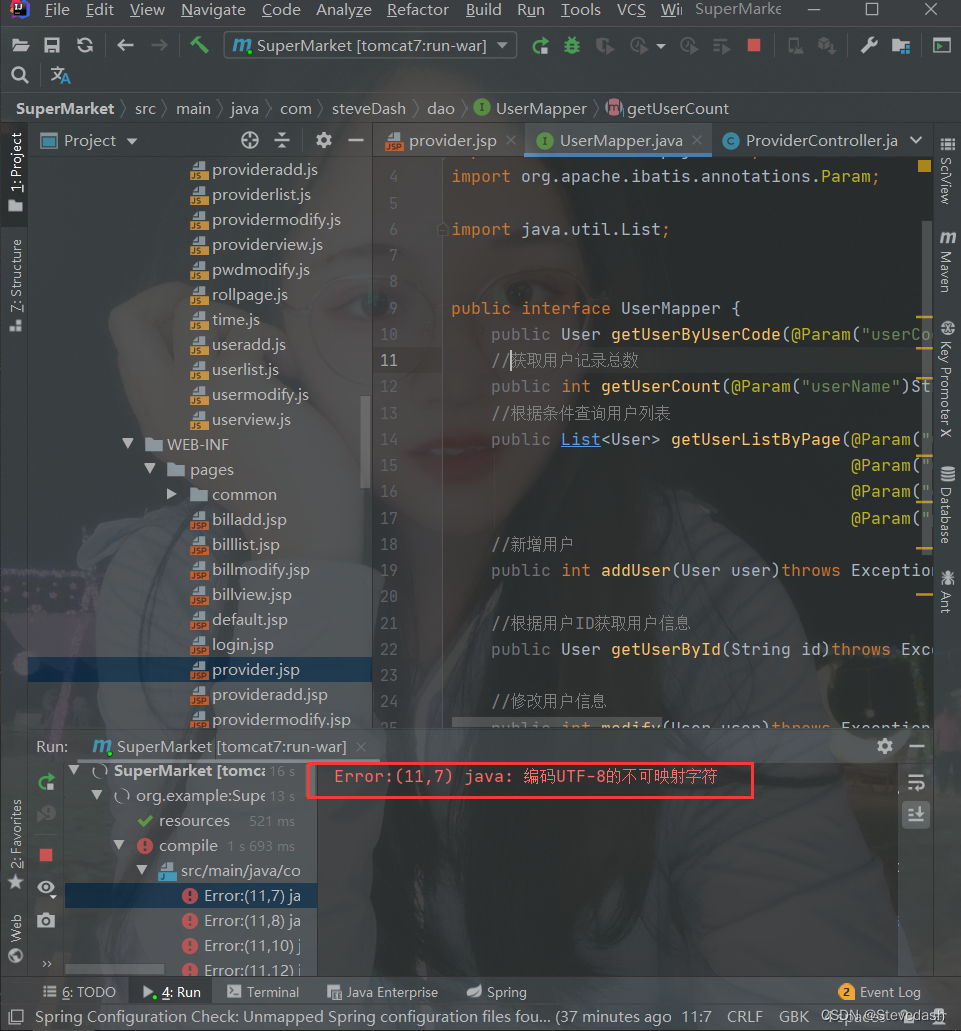
Task: Toggle the Database tool window
Action: [x=947, y=504]
